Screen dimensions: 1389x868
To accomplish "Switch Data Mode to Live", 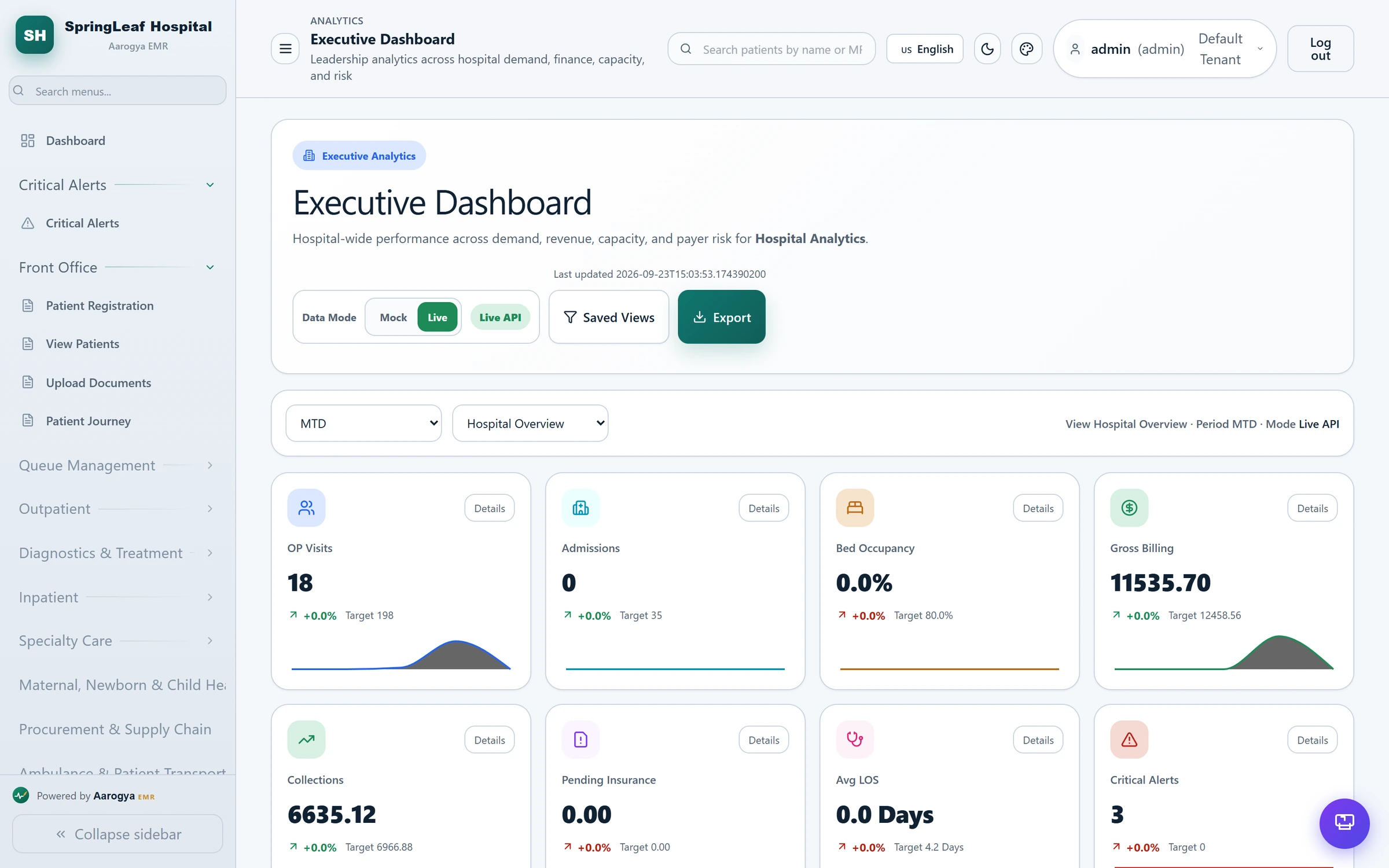I will 438,317.
